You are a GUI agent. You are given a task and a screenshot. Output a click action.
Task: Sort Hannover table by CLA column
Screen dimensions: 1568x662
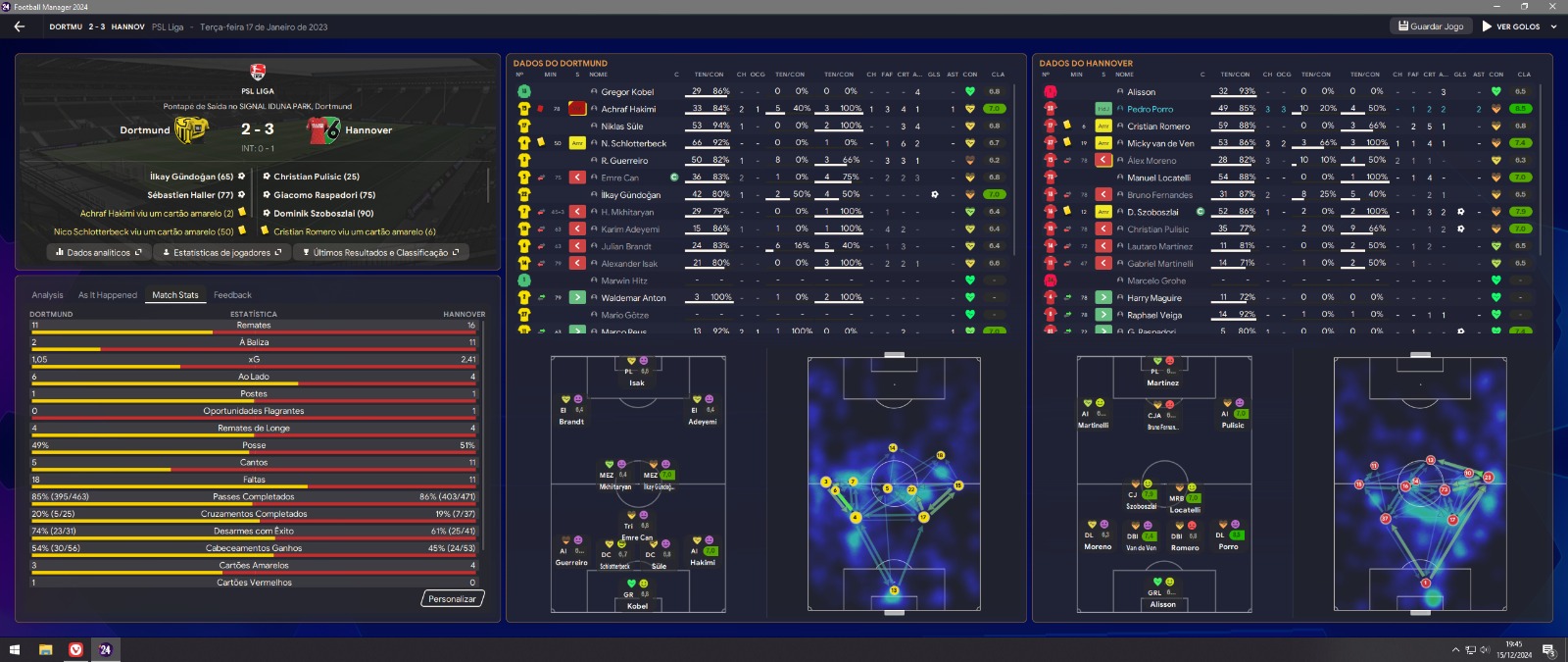pyautogui.click(x=1524, y=75)
